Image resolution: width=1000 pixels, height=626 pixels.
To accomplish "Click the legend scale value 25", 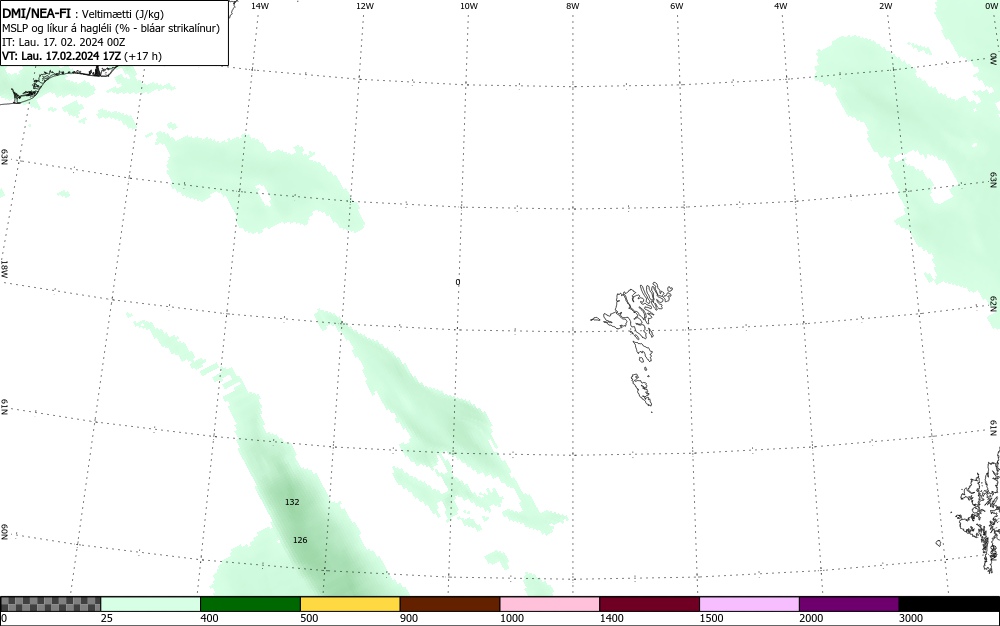I will click(x=107, y=618).
